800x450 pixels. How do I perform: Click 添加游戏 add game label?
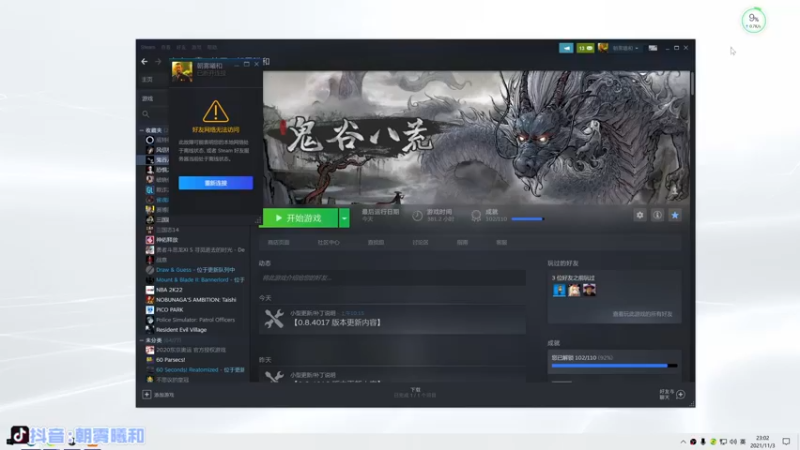point(164,395)
